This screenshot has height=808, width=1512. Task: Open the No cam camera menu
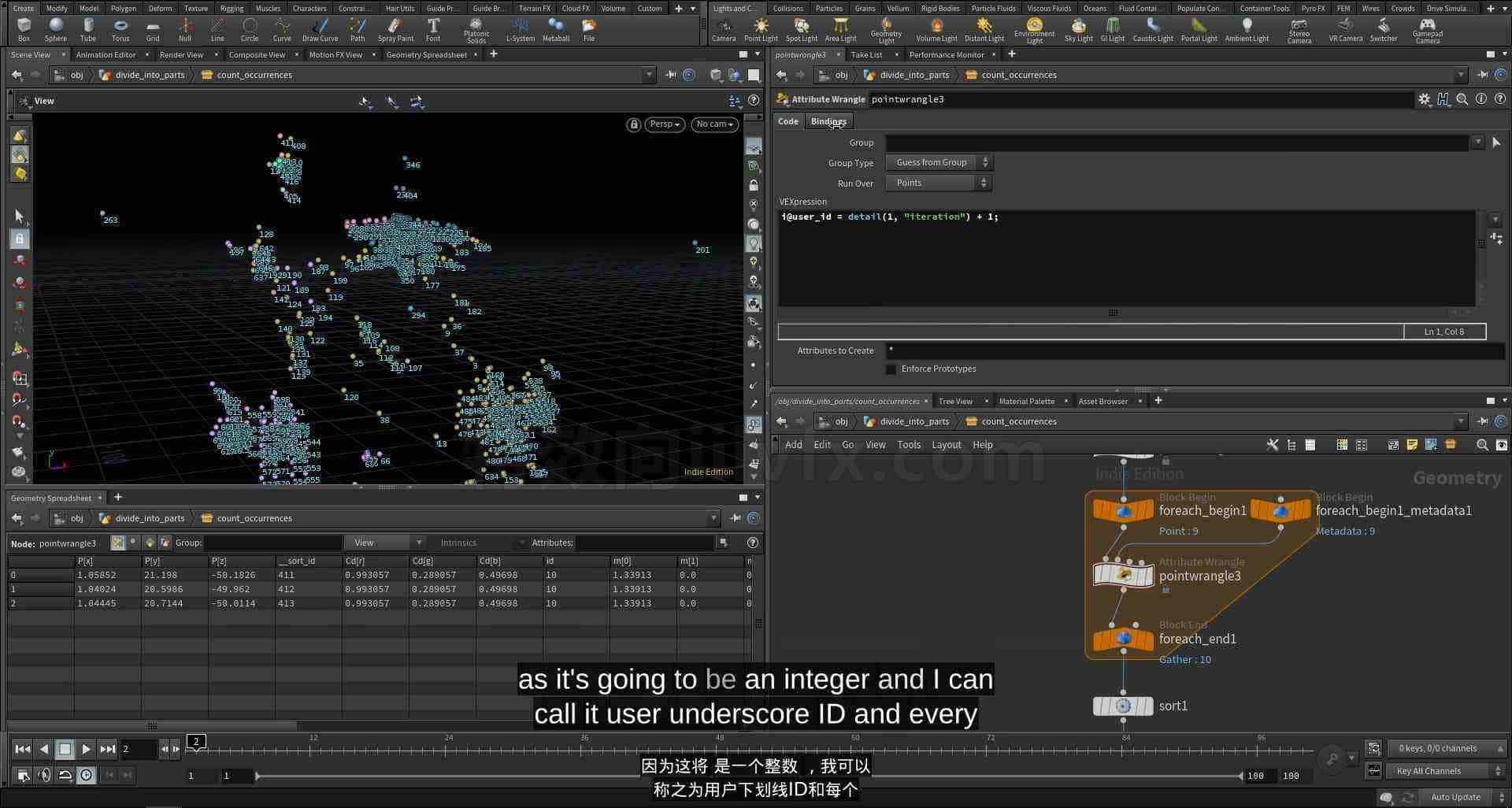pos(714,124)
